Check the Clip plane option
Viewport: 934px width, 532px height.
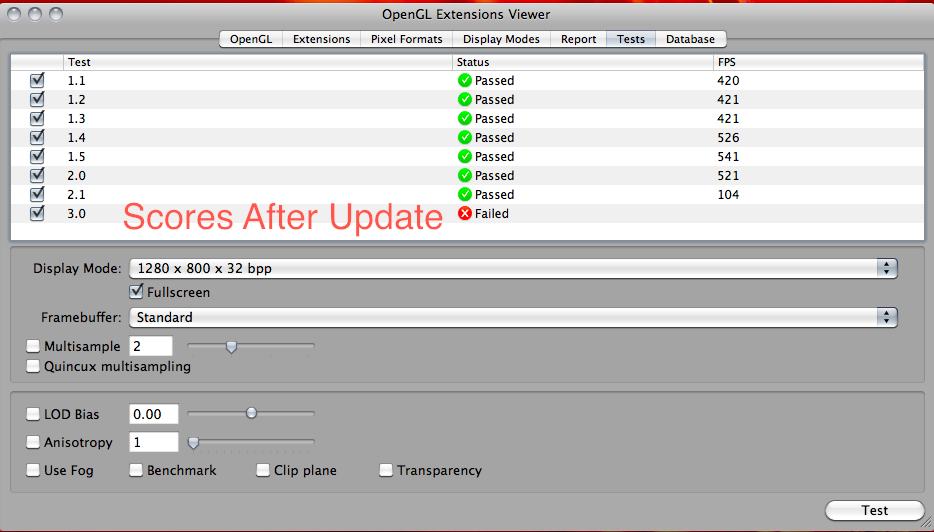pyautogui.click(x=263, y=470)
